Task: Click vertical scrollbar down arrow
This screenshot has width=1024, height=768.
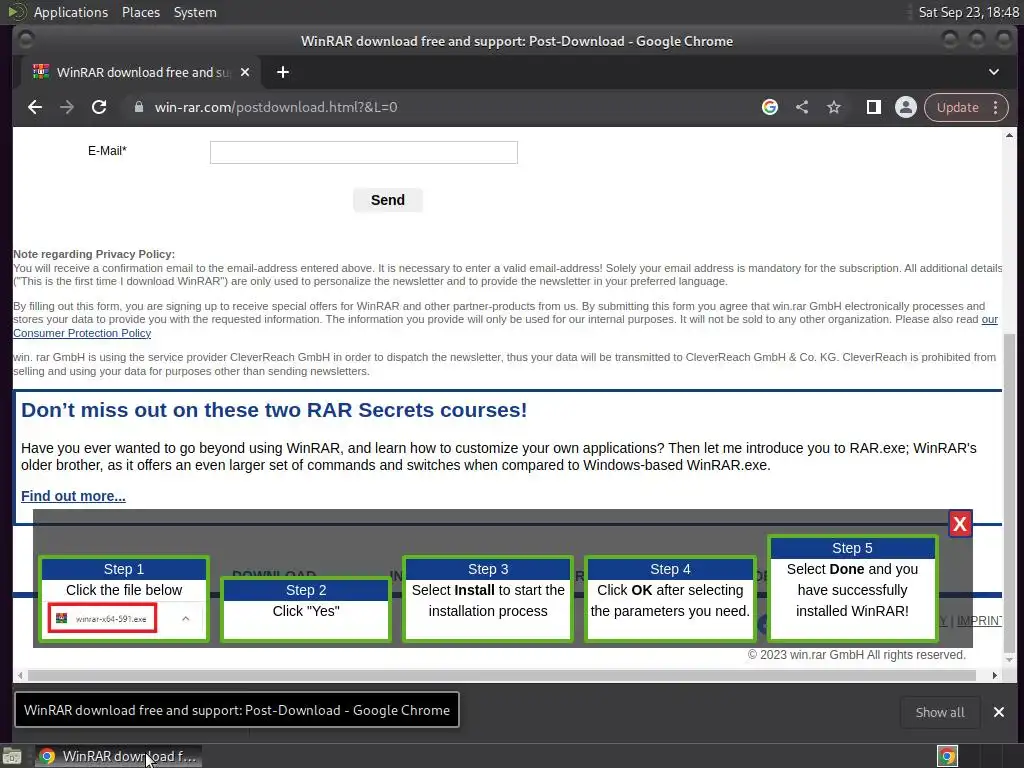Action: 1009,660
